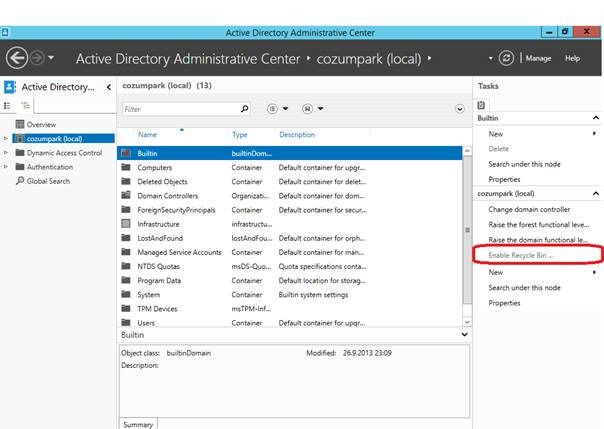The width and height of the screenshot is (604, 429).
Task: Click Raise the forest functional level
Action: point(539,225)
